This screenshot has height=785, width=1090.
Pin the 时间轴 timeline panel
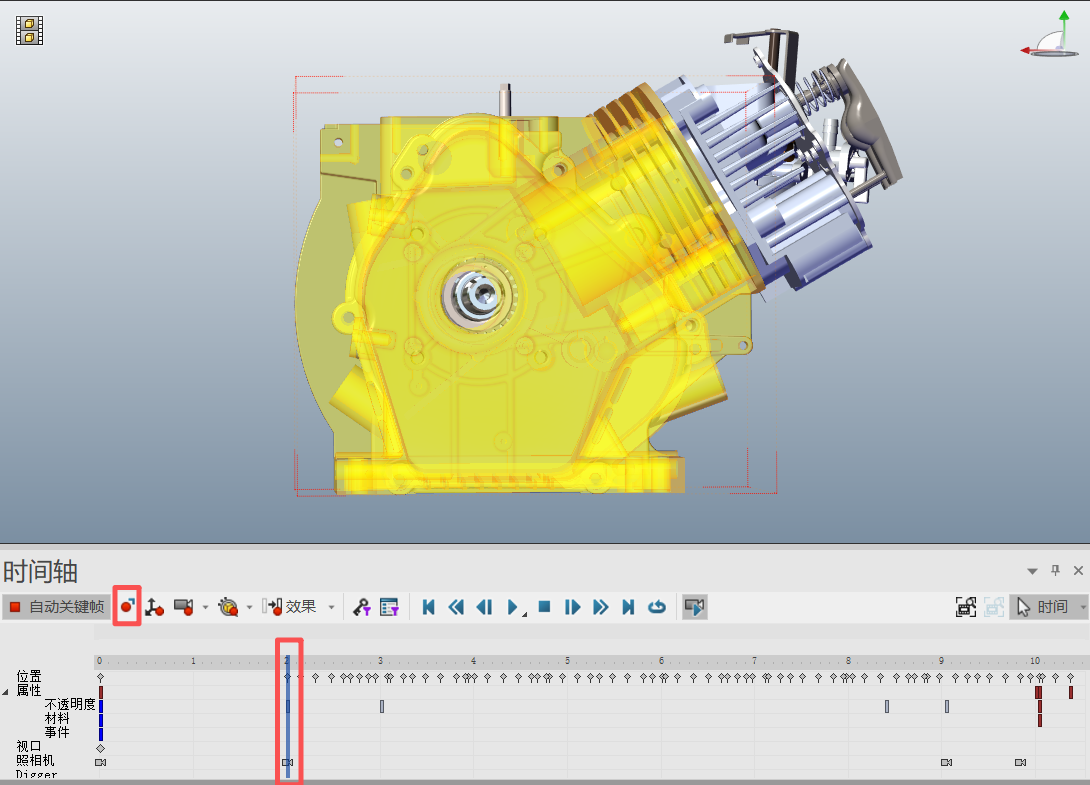[x=1055, y=570]
